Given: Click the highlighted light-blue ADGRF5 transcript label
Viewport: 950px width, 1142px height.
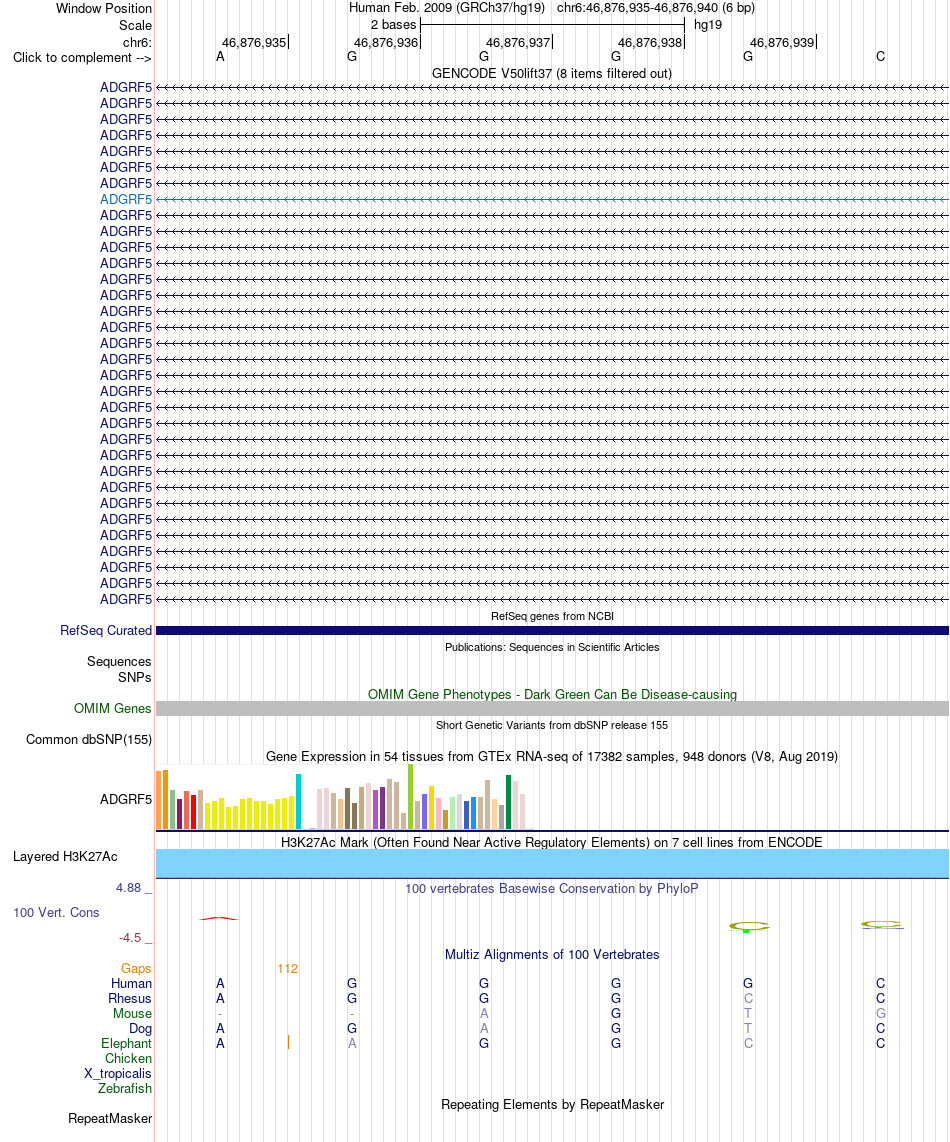Looking at the screenshot, I should coord(126,200).
